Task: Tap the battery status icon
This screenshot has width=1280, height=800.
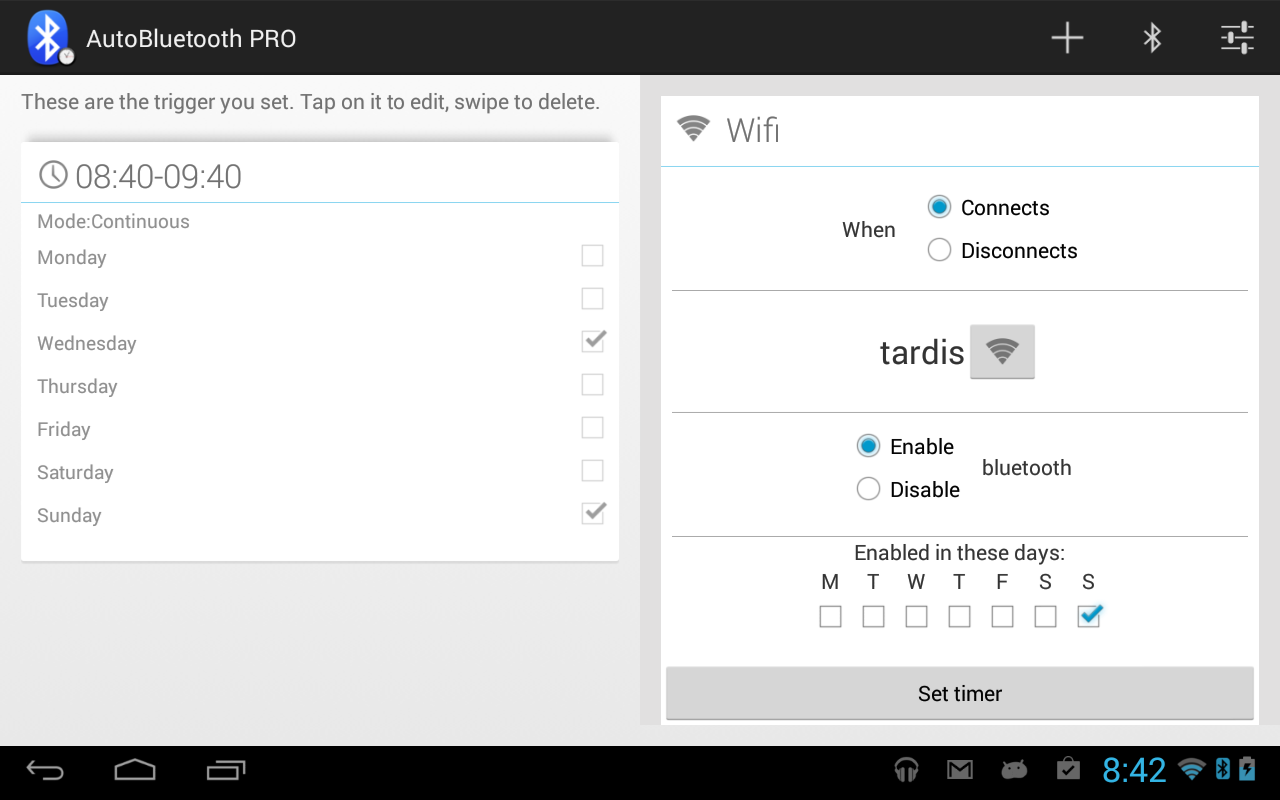Action: (x=1247, y=769)
